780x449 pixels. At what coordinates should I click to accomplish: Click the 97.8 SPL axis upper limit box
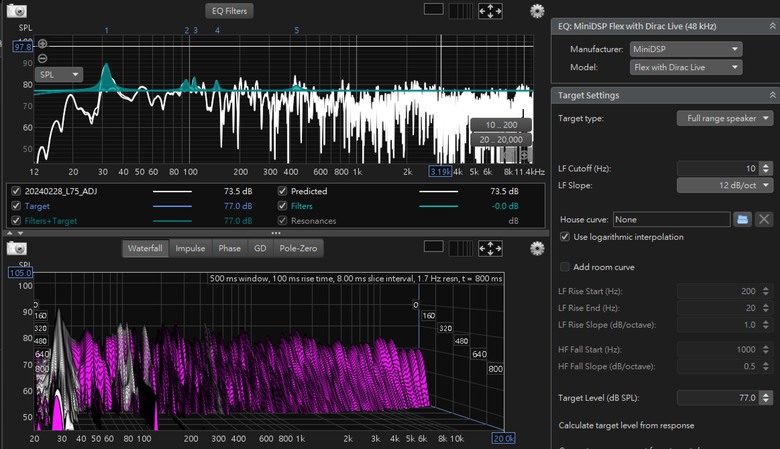pos(22,47)
